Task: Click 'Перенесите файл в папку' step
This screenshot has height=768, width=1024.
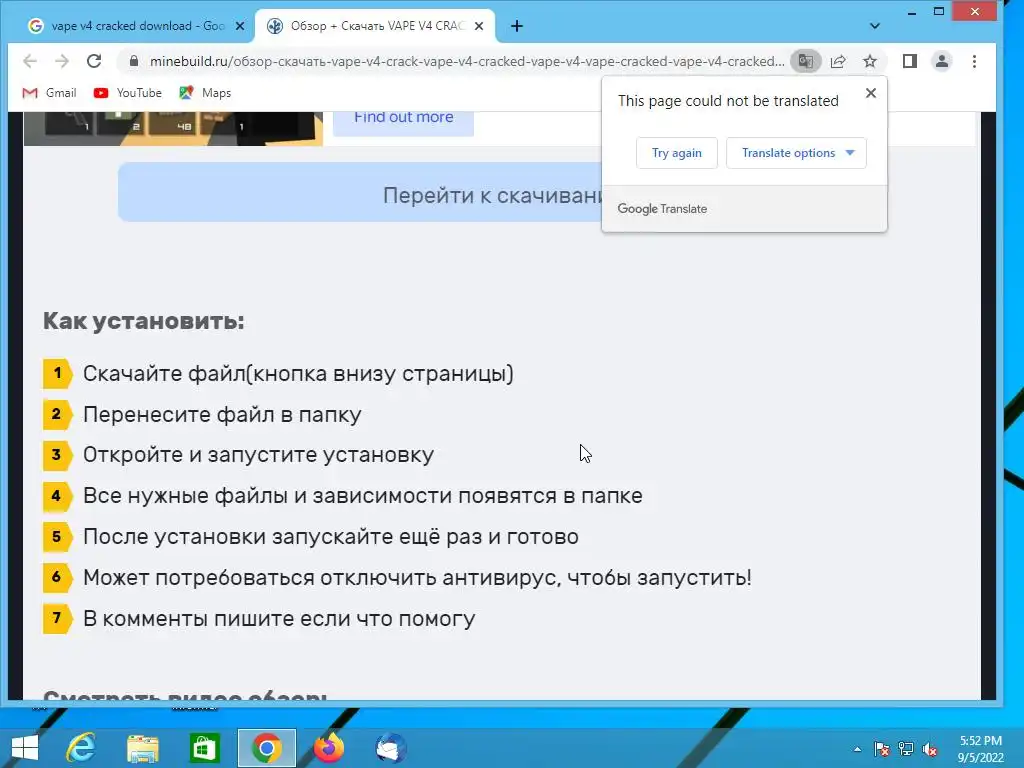Action: click(222, 414)
